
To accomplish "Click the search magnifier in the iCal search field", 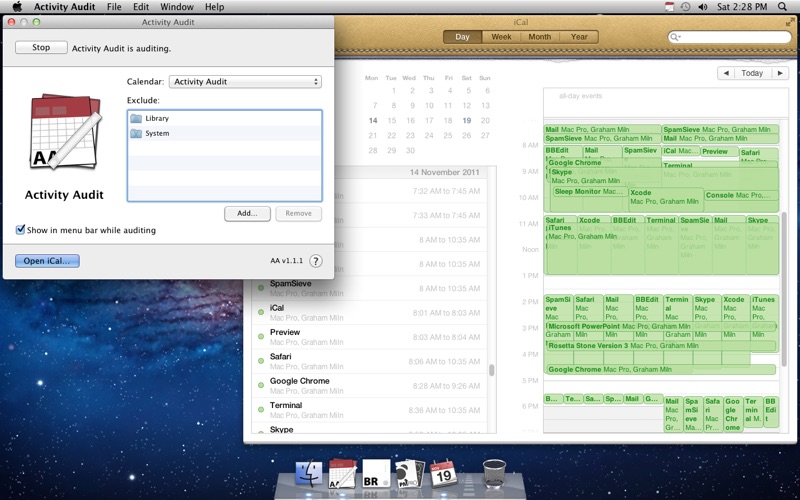I will coord(675,37).
